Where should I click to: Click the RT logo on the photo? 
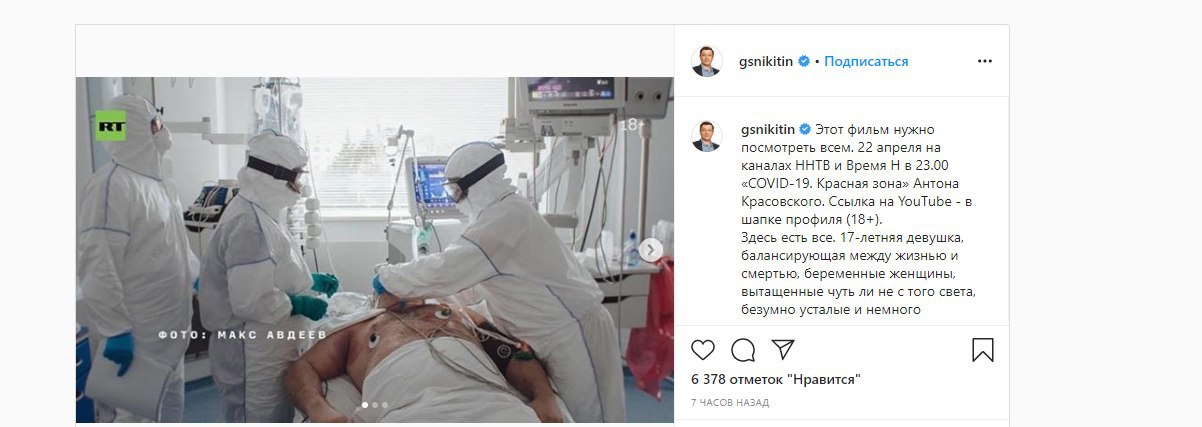click(110, 126)
